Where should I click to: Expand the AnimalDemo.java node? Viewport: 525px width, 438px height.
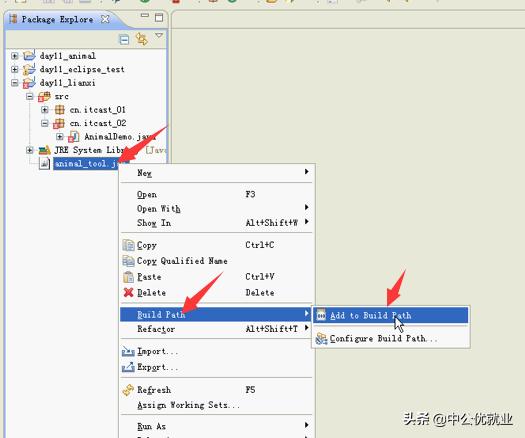point(60,137)
